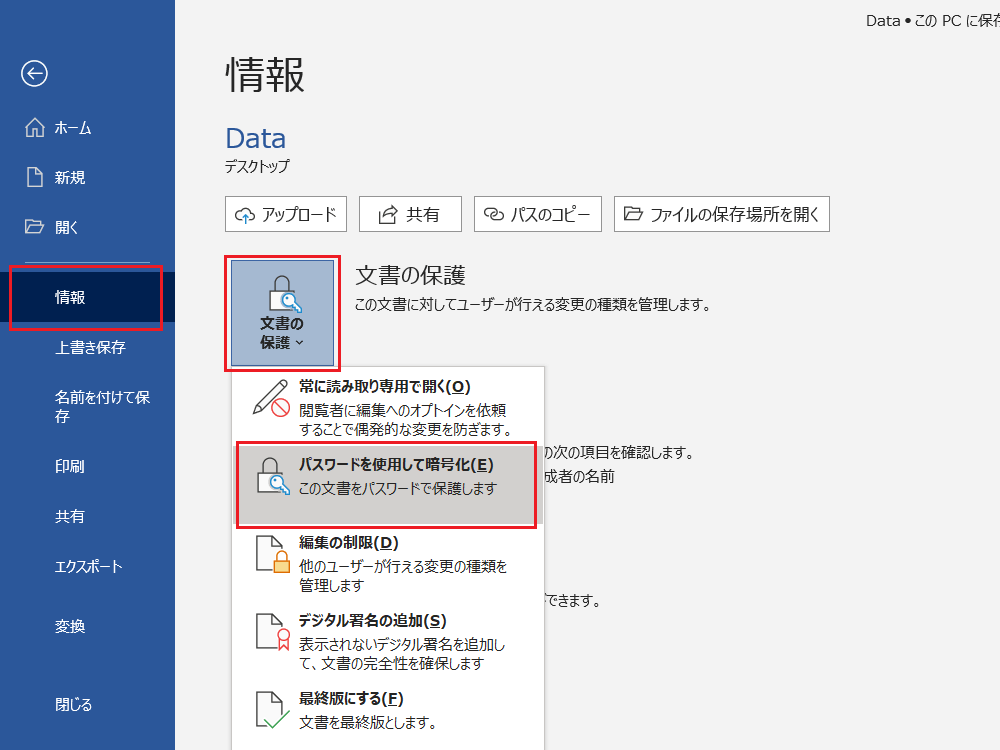This screenshot has height=750, width=1000.
Task: Click the description この文書に対してユーザーが行える変更の種類を管理します
Action: click(x=533, y=305)
